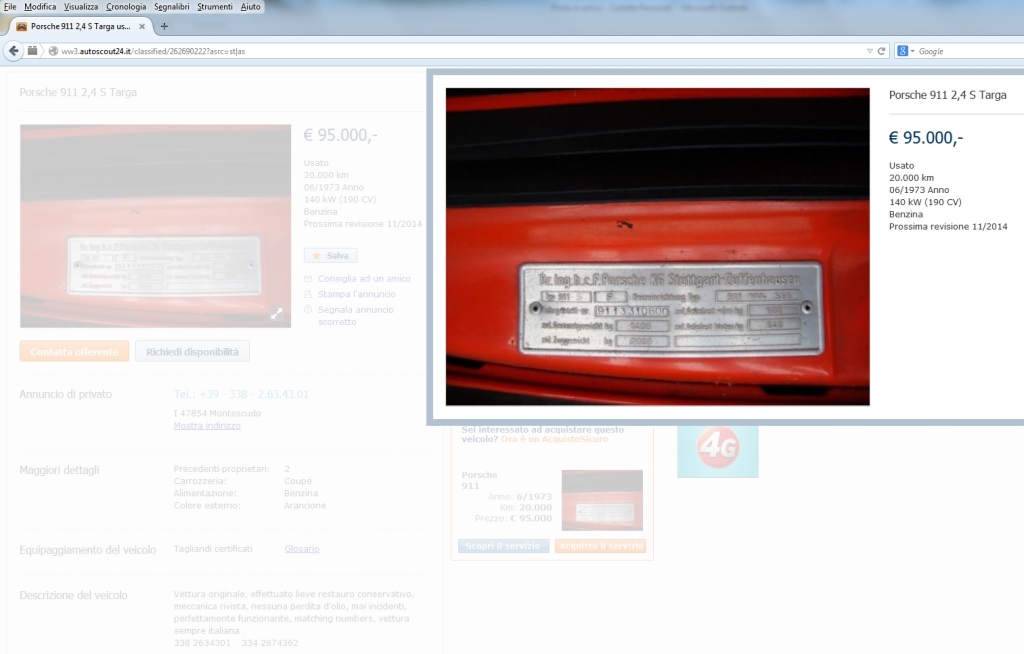The height and width of the screenshot is (654, 1024).
Task: Click the star icon in the Salva button
Action: click(317, 255)
